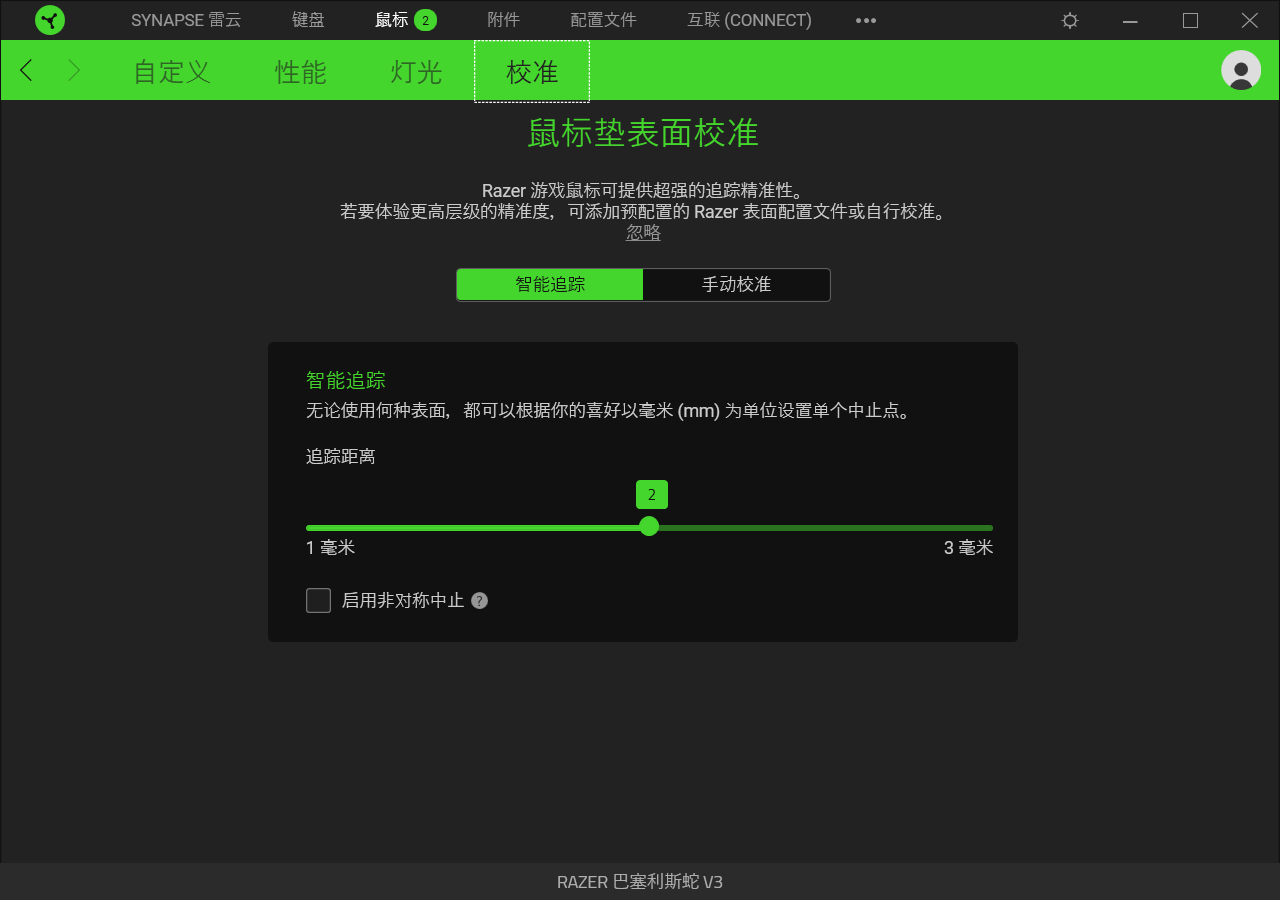This screenshot has width=1280, height=900.
Task: Click the 忽略 link
Action: [x=643, y=233]
